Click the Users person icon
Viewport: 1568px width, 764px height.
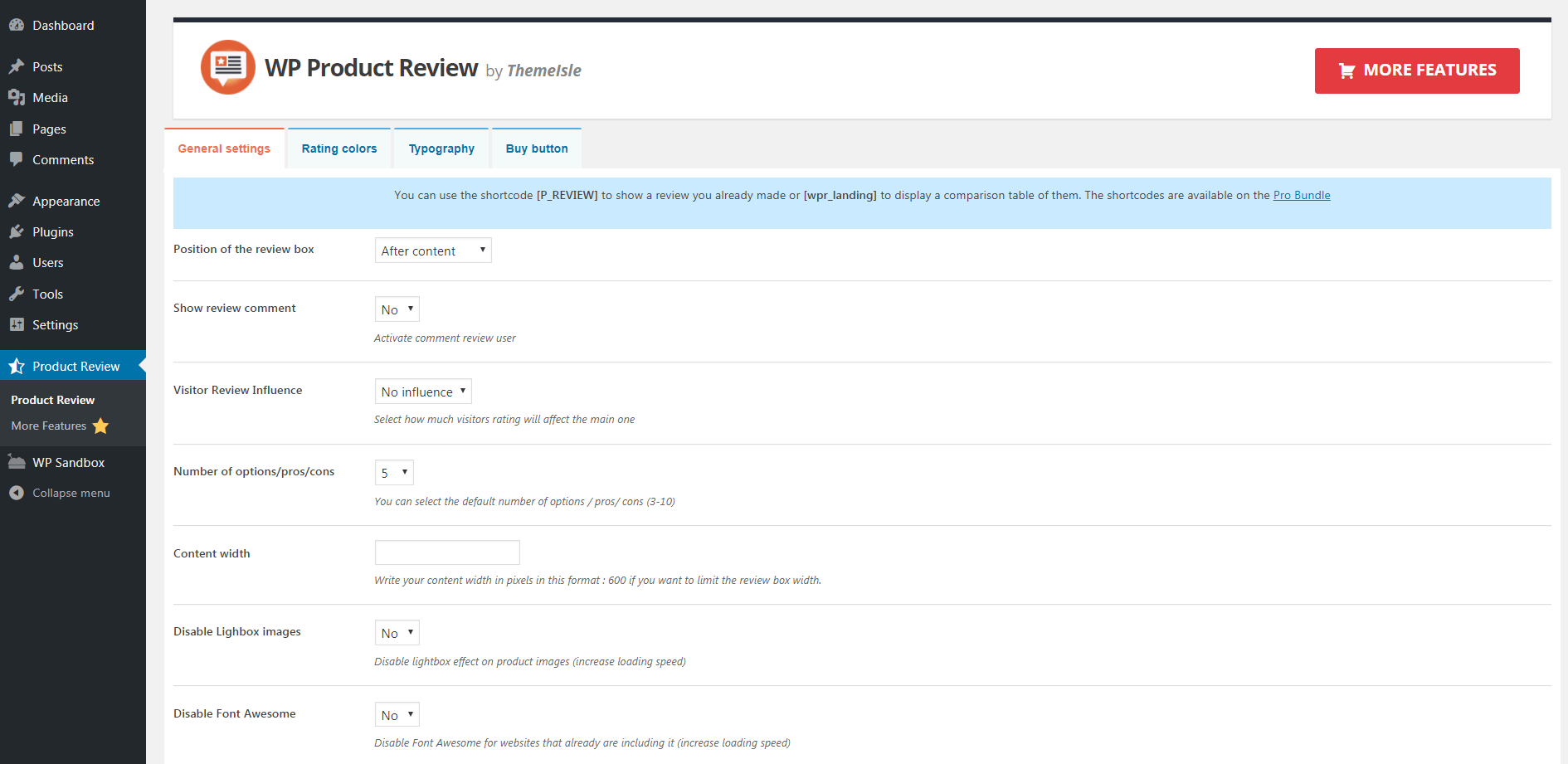[17, 262]
